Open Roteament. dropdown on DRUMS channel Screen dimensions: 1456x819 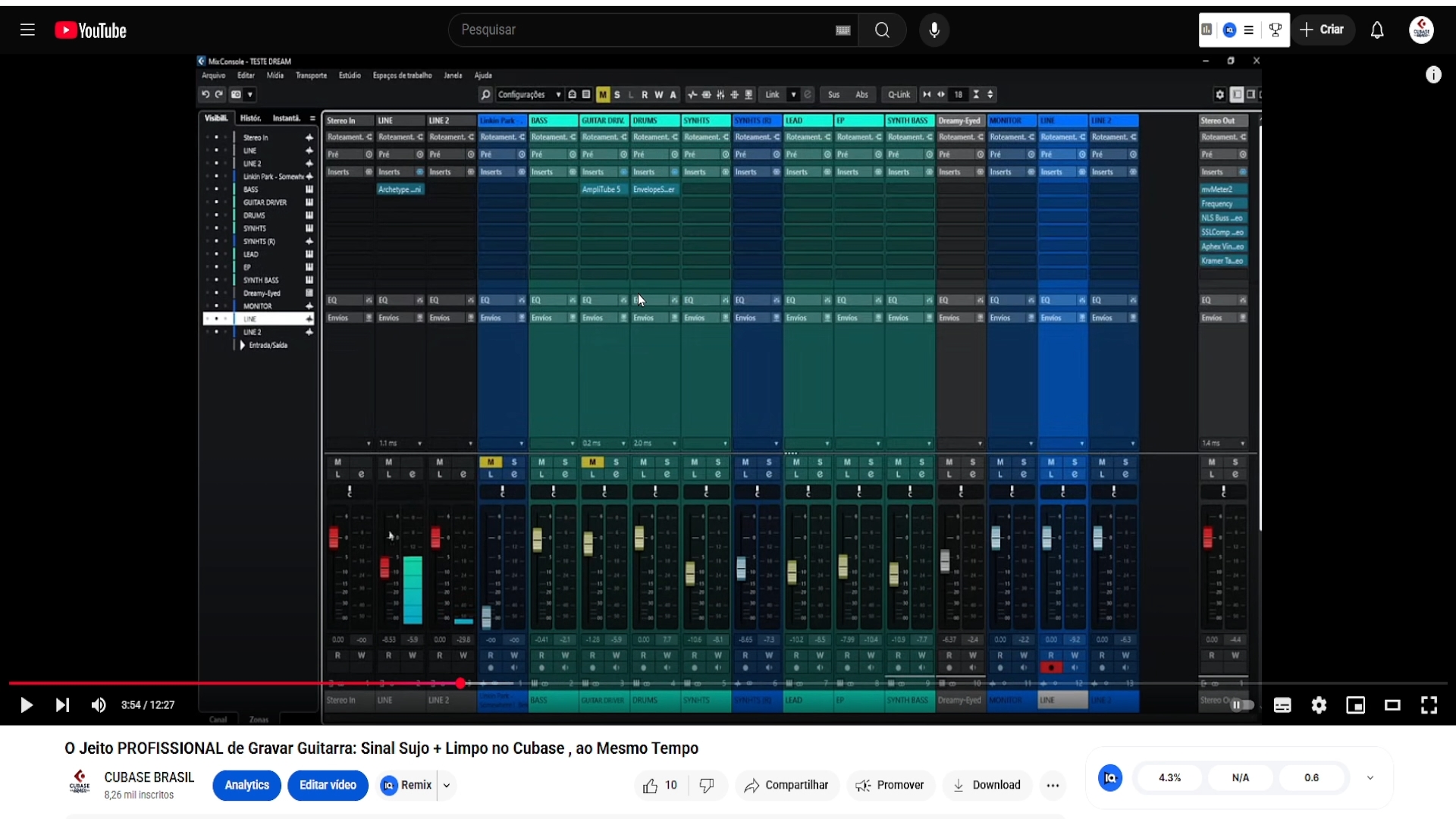[x=654, y=137]
